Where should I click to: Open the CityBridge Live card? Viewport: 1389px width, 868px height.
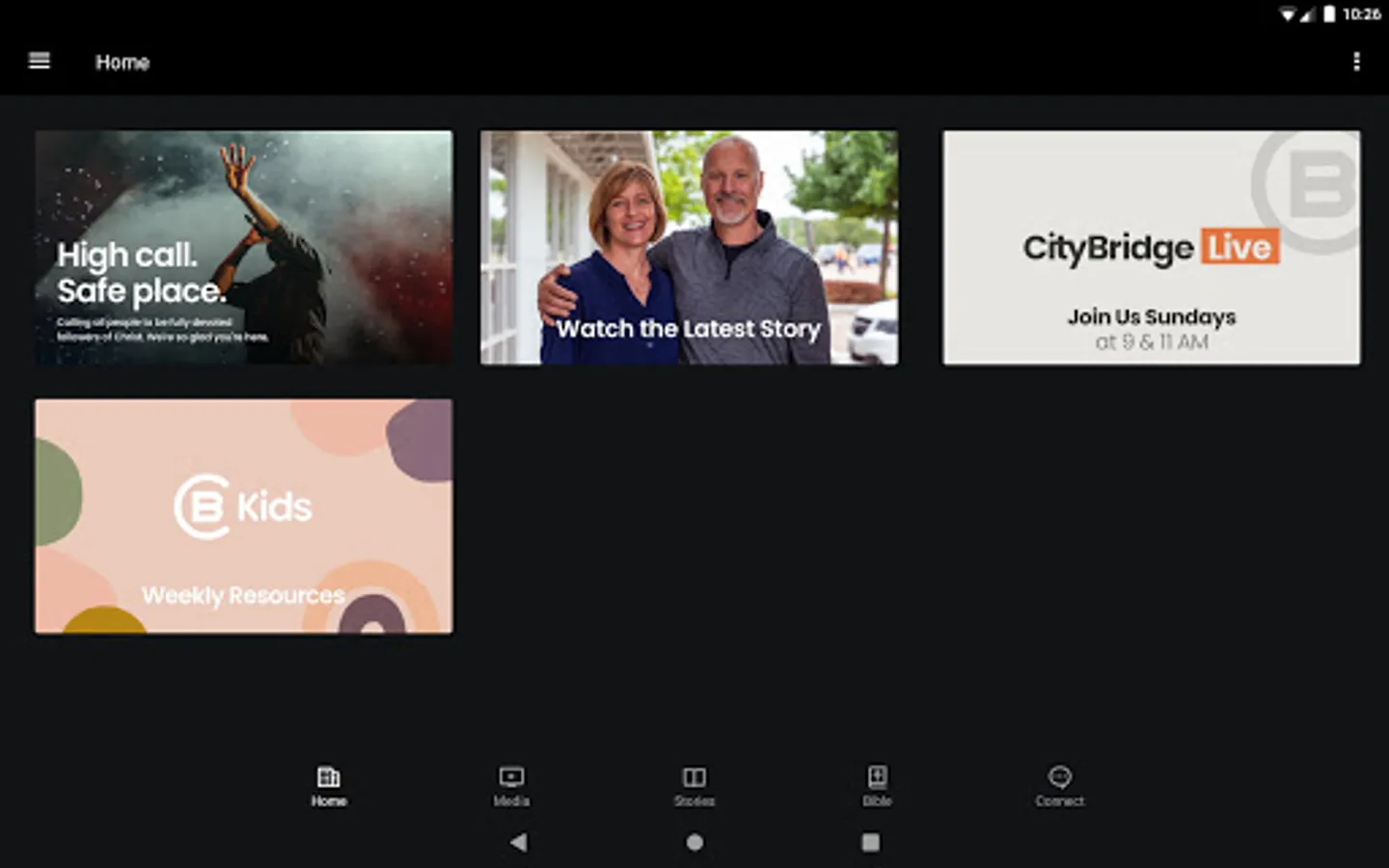(1152, 248)
